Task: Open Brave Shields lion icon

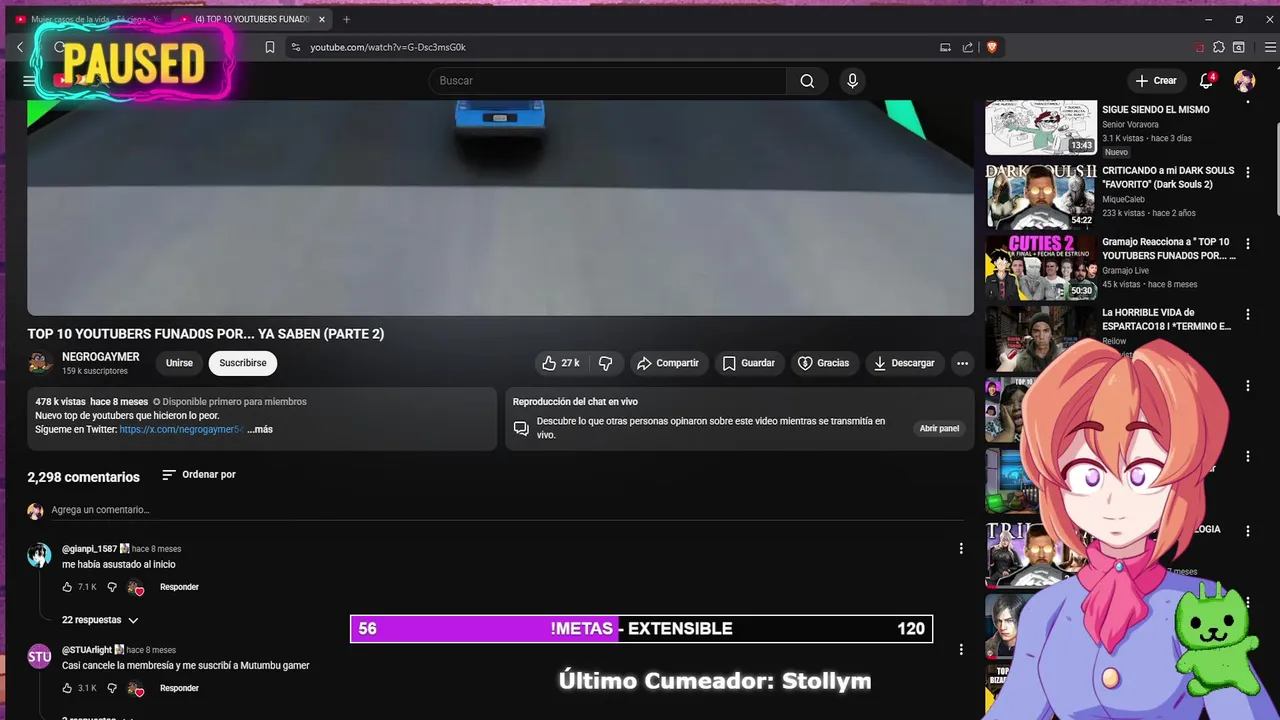Action: pyautogui.click(x=992, y=47)
